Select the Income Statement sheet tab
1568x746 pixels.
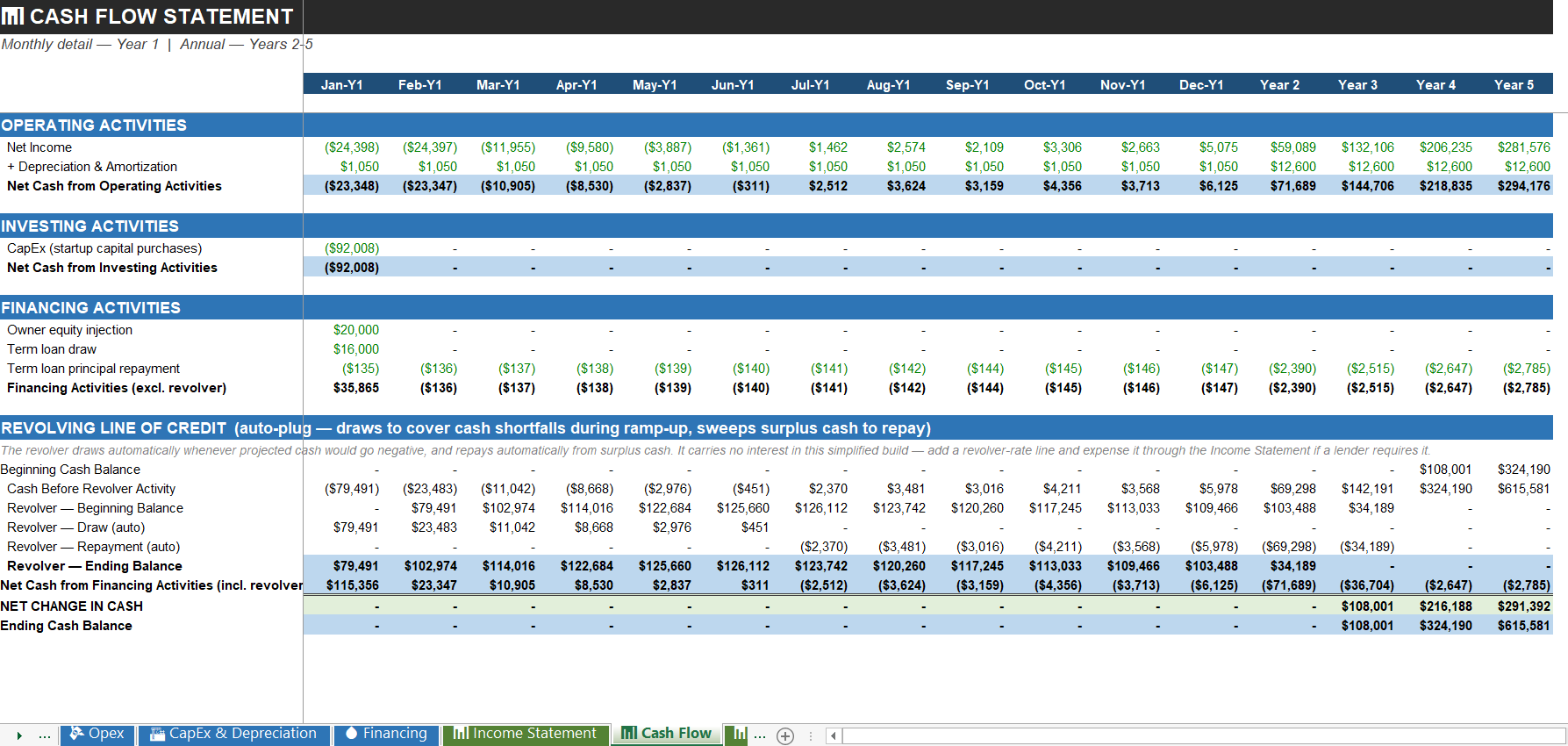pyautogui.click(x=526, y=734)
